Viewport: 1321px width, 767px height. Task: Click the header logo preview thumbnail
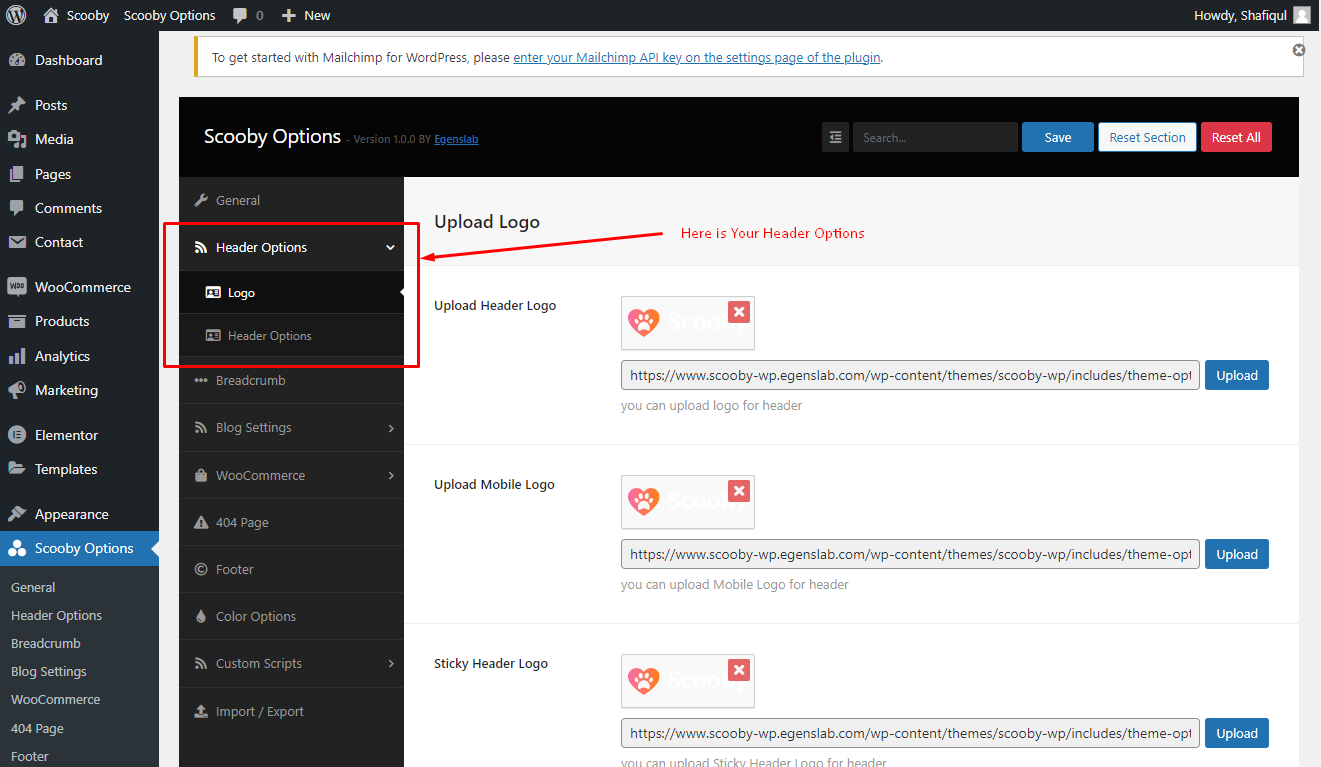[x=687, y=323]
